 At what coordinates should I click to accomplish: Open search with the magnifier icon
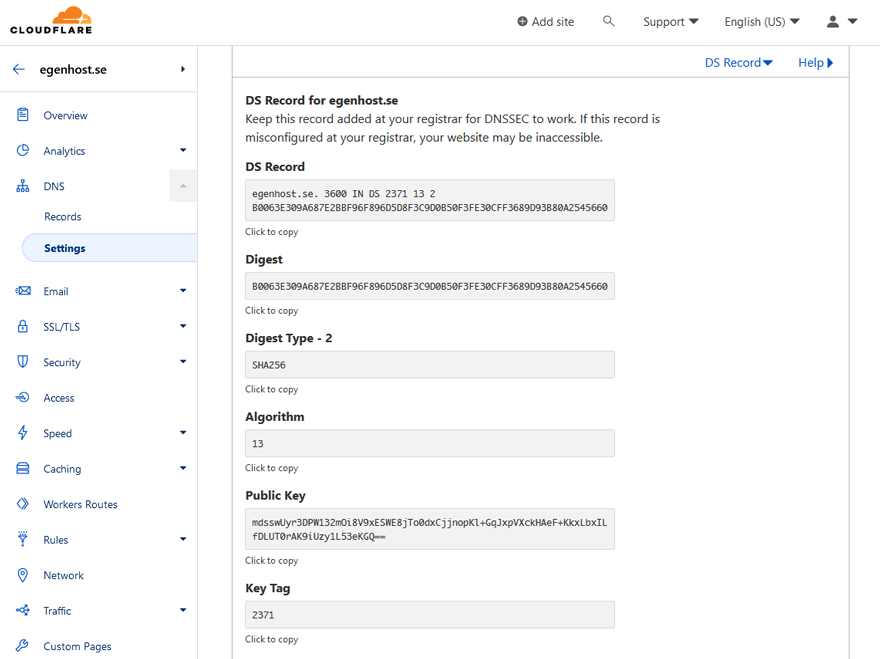point(608,21)
